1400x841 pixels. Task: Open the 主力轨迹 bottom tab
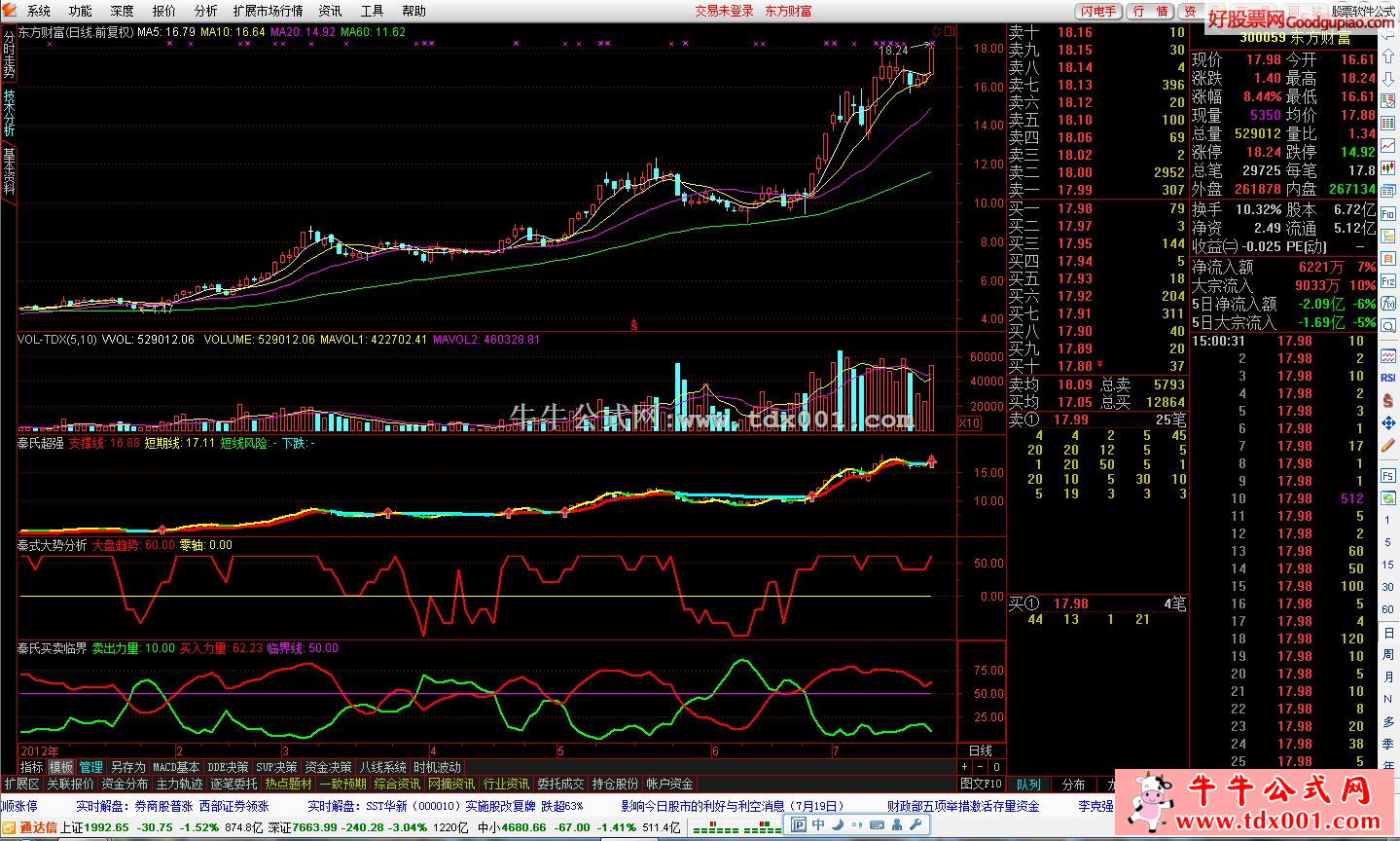coord(179,784)
